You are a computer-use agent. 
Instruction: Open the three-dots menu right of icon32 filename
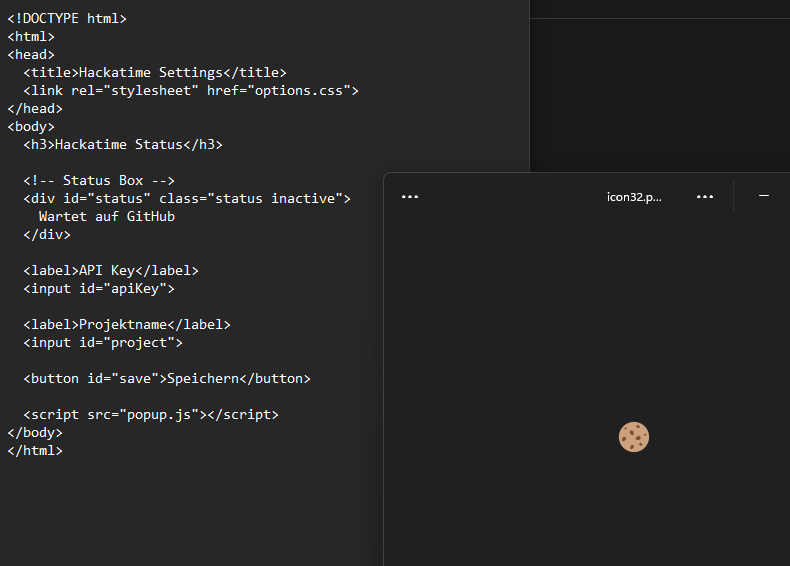[x=705, y=197]
